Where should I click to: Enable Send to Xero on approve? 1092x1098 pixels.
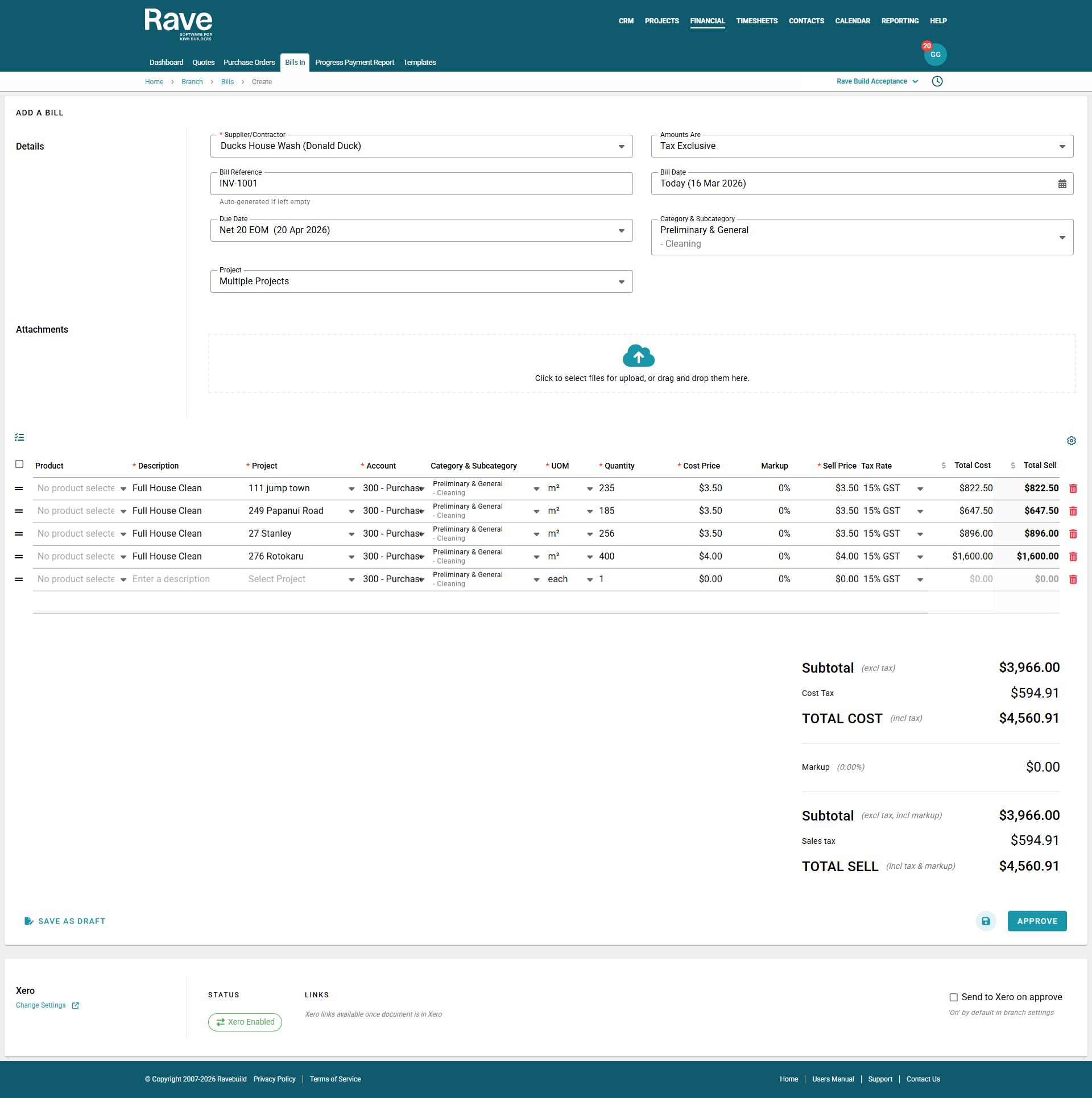[953, 997]
